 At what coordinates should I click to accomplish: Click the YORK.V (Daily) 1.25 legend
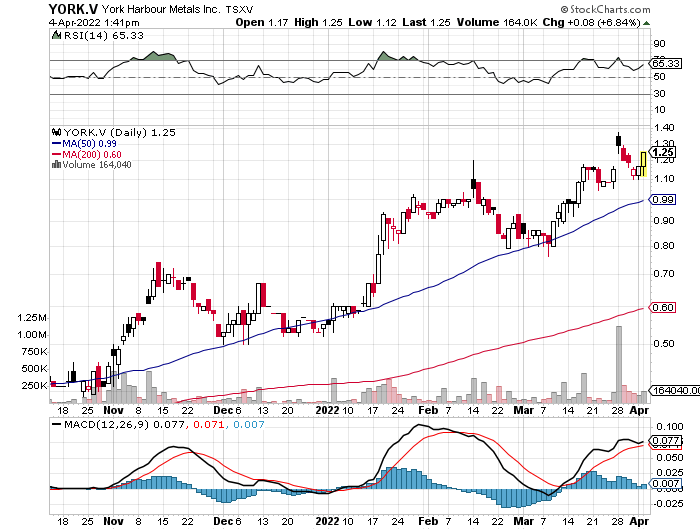pyautogui.click(x=119, y=133)
